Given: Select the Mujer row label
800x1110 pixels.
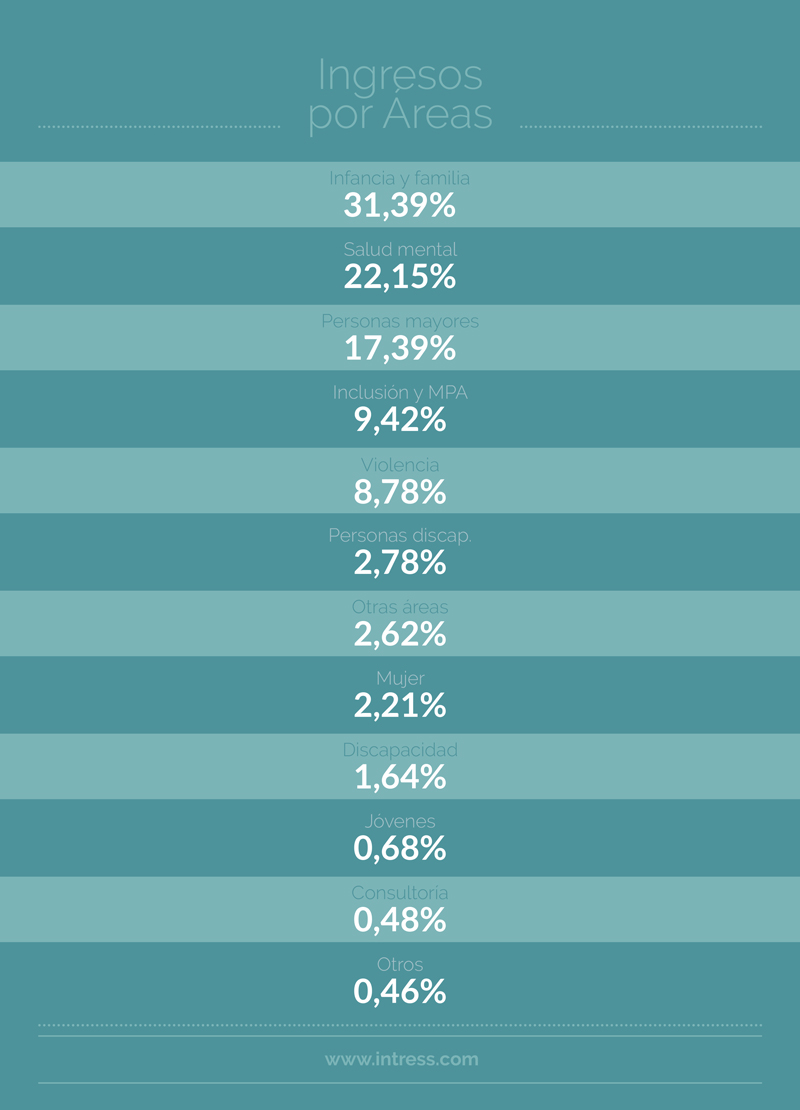Looking at the screenshot, I should coord(400,678).
